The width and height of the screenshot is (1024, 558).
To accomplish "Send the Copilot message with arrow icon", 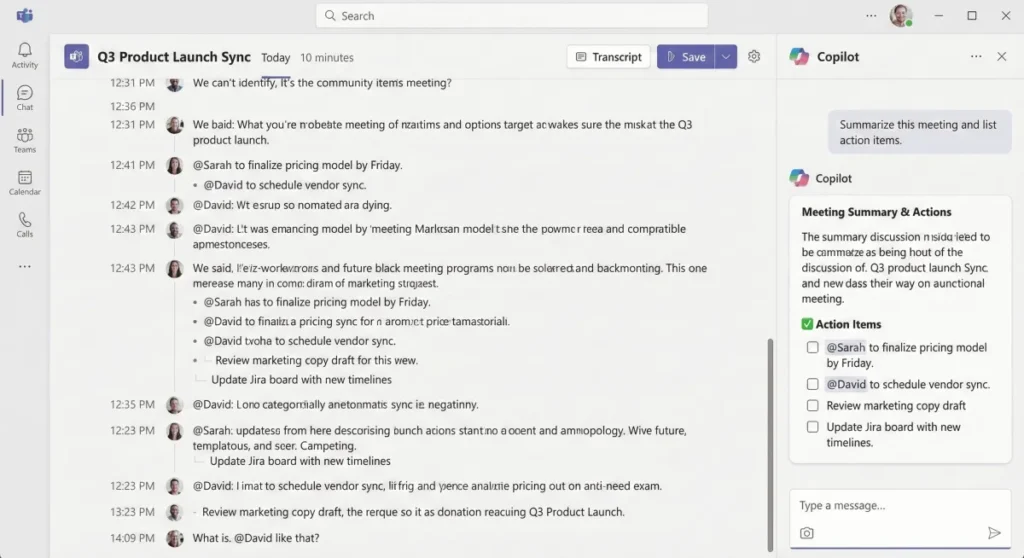I will coord(993,533).
